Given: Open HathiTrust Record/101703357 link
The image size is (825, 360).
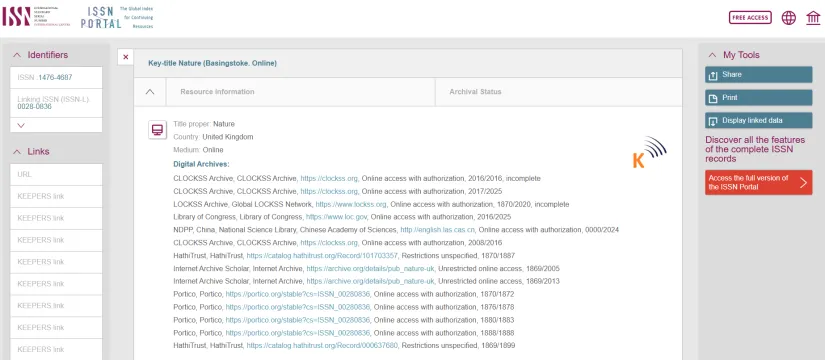Looking at the screenshot, I should tap(323, 256).
